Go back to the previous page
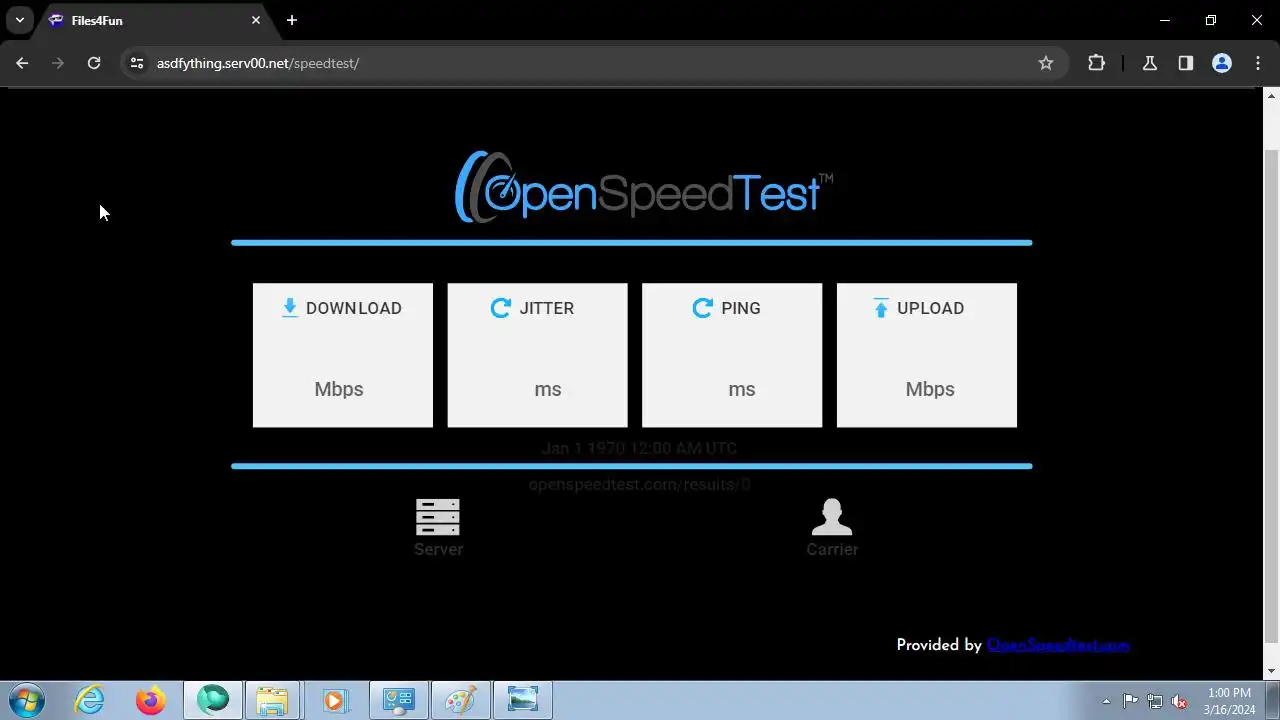The height and width of the screenshot is (720, 1280). [x=22, y=63]
